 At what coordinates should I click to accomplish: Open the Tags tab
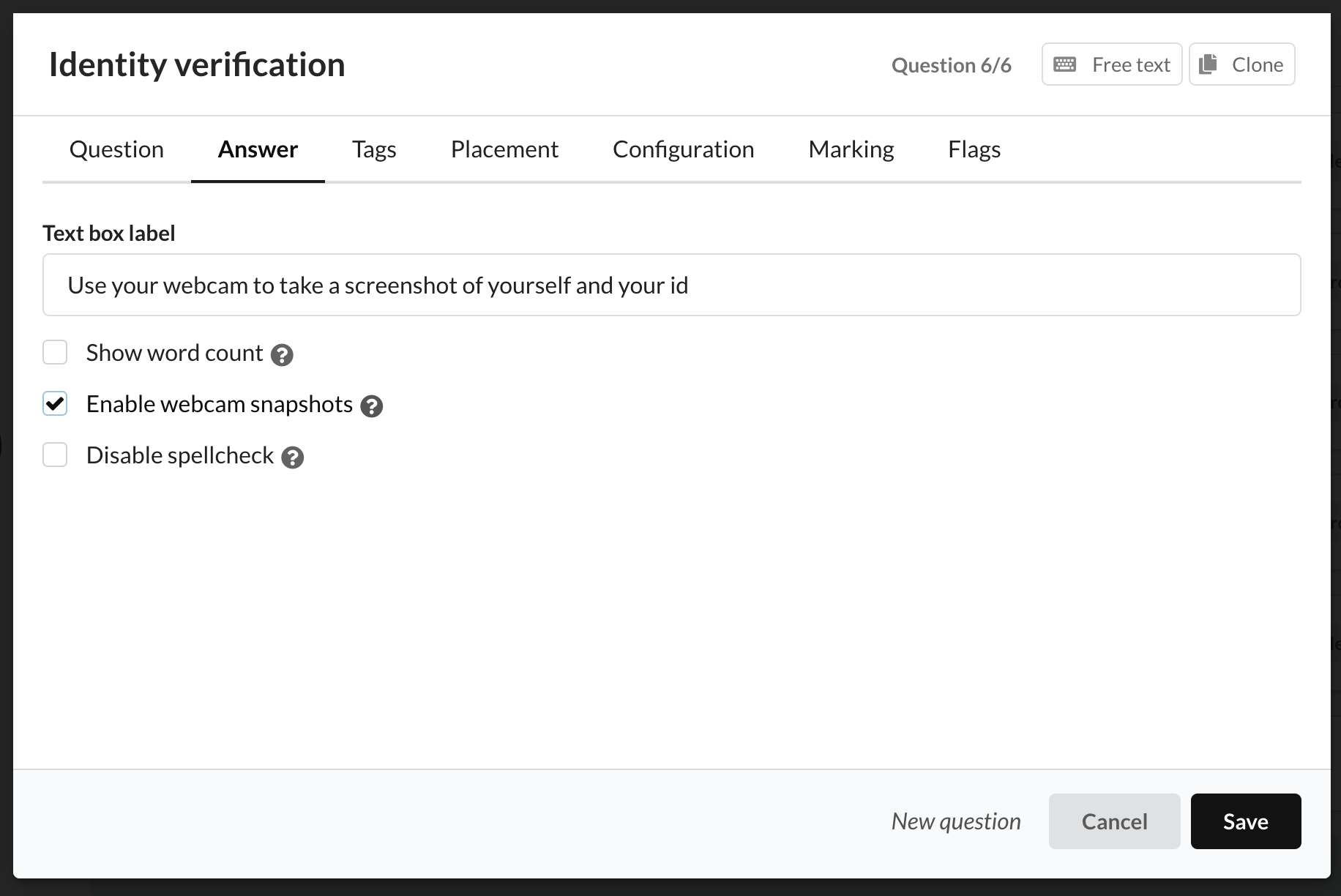coord(374,149)
